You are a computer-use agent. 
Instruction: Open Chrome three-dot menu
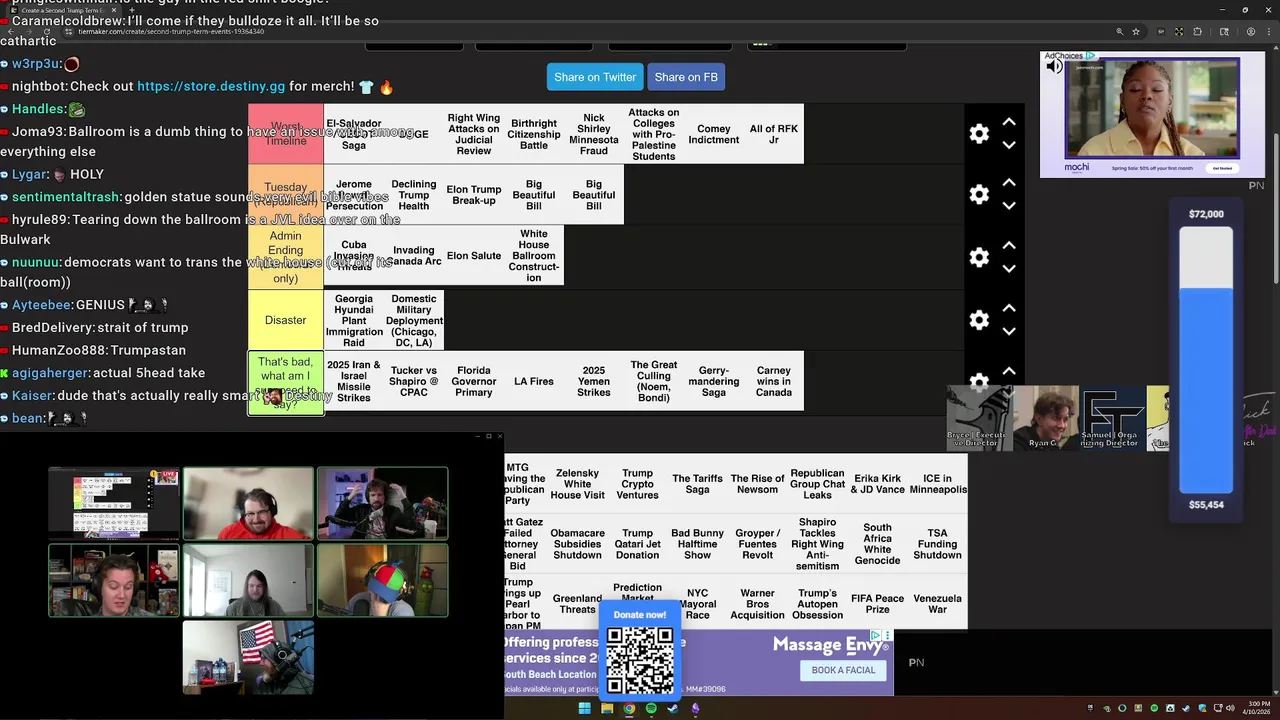tap(1268, 32)
